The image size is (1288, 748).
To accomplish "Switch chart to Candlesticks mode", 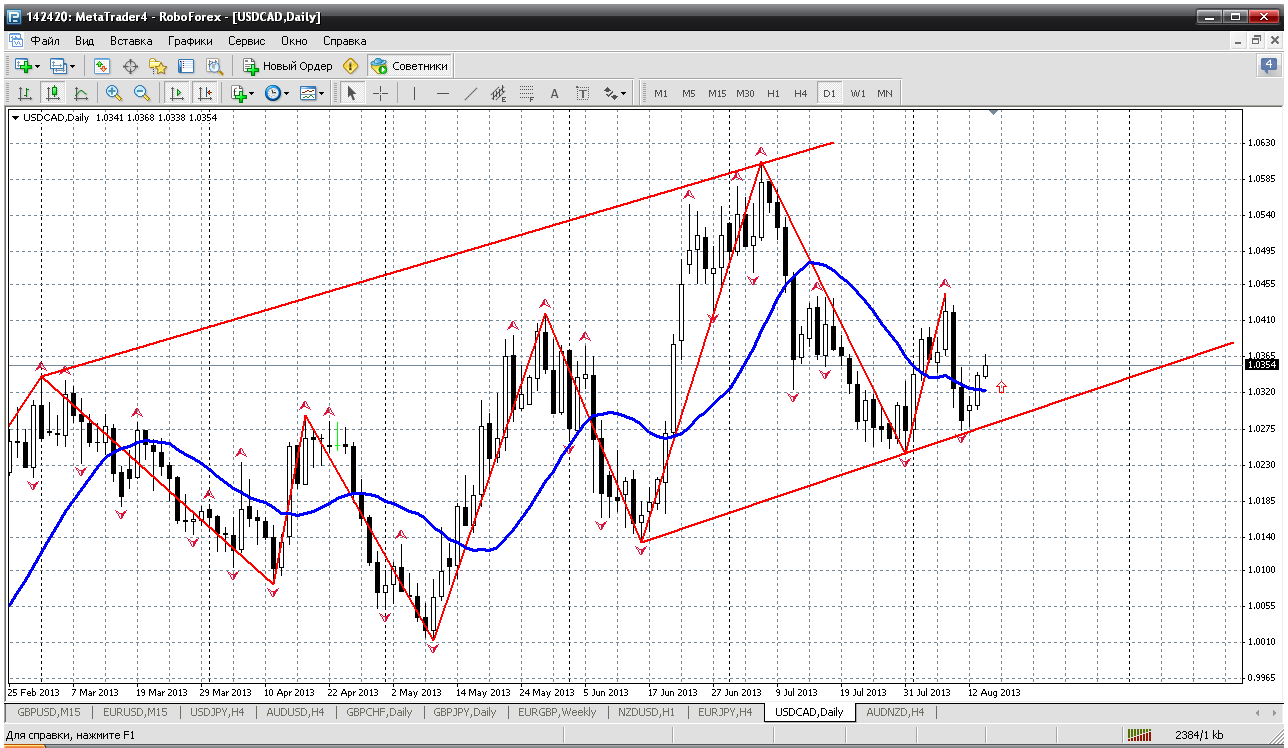I will pyautogui.click(x=52, y=93).
